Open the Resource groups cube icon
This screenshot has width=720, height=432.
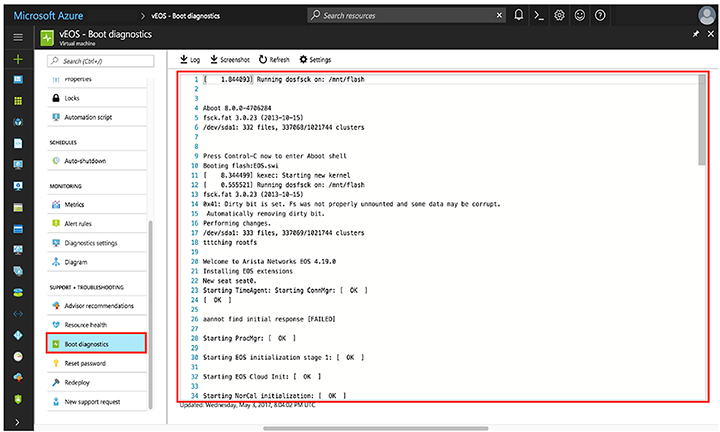pos(18,122)
